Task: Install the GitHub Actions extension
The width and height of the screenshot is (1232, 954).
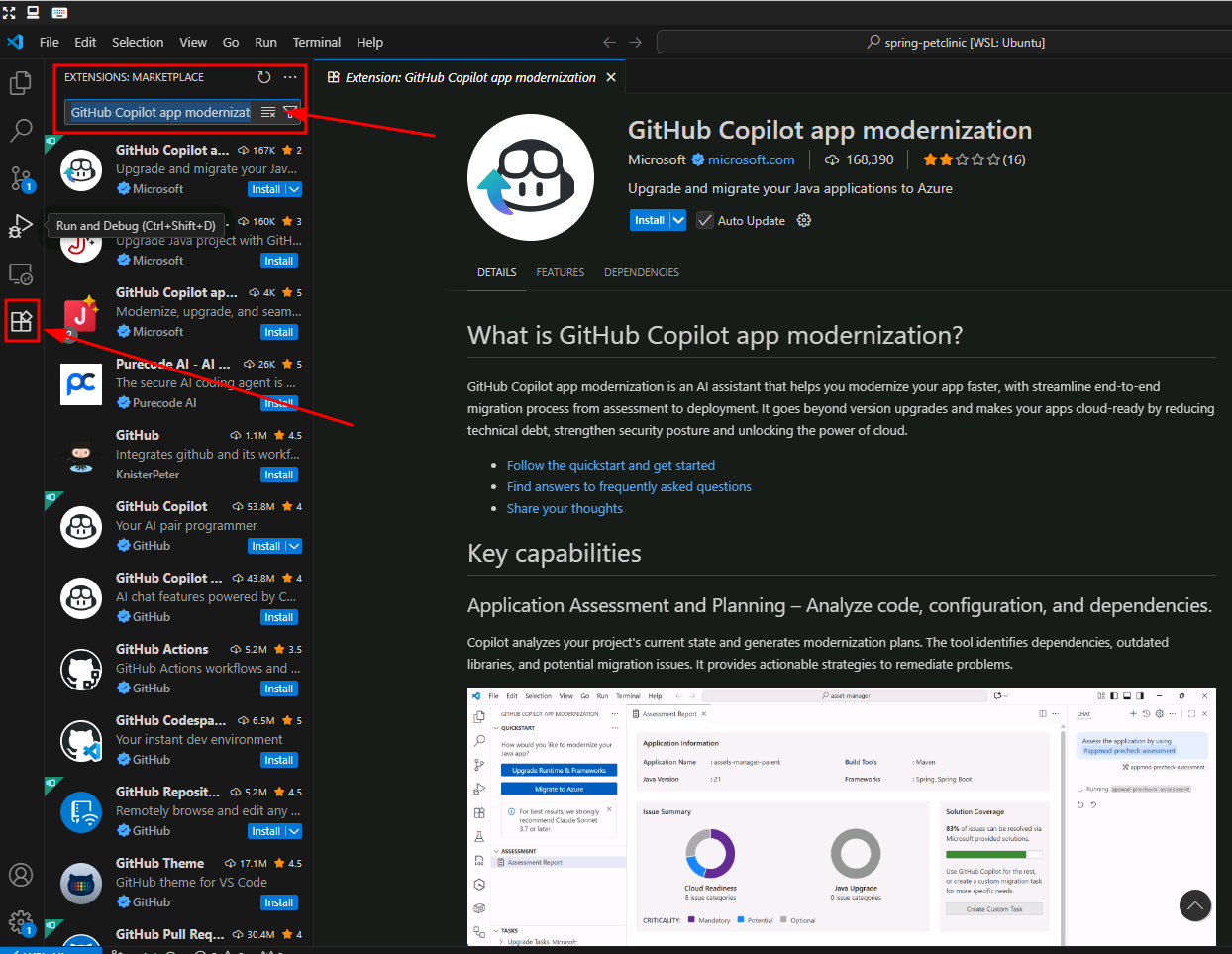Action: 278,689
